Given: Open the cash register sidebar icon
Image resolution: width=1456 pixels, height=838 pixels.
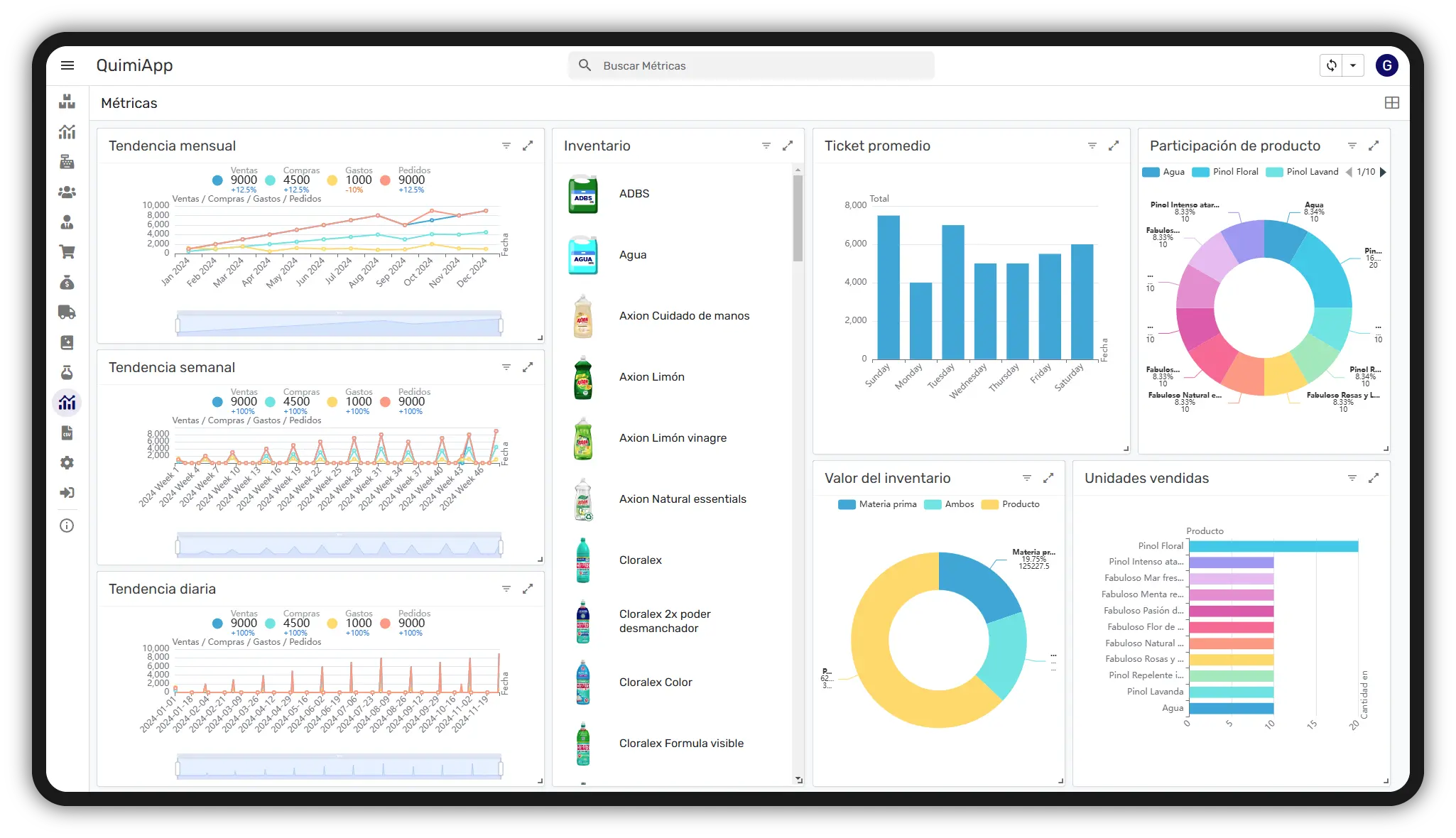Looking at the screenshot, I should pos(67,162).
